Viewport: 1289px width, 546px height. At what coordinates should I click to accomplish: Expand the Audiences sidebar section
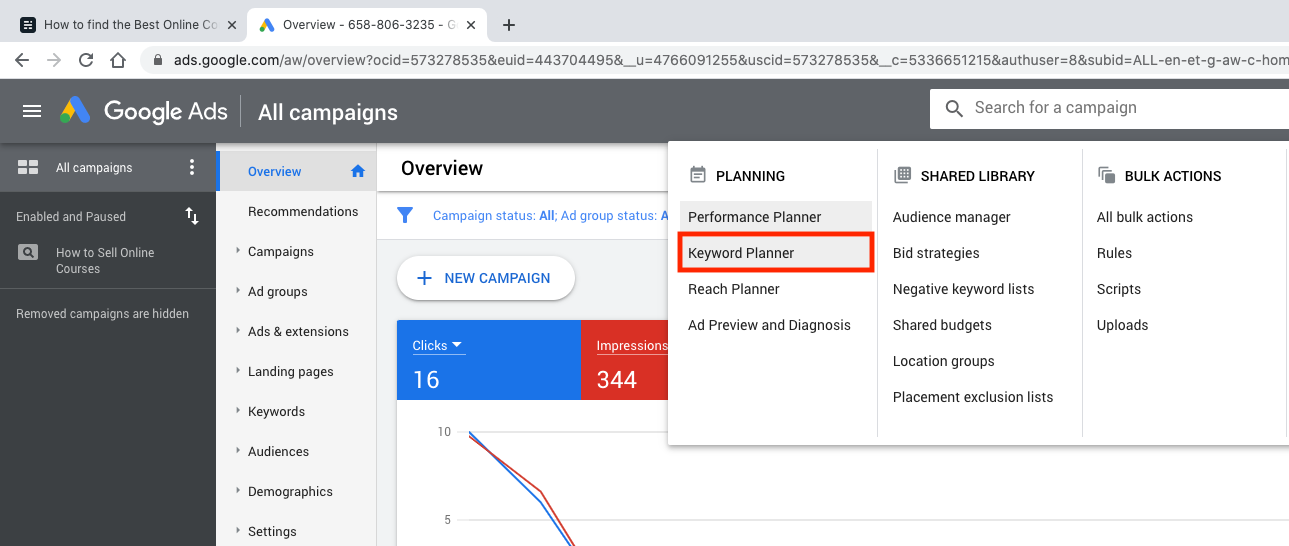238,451
